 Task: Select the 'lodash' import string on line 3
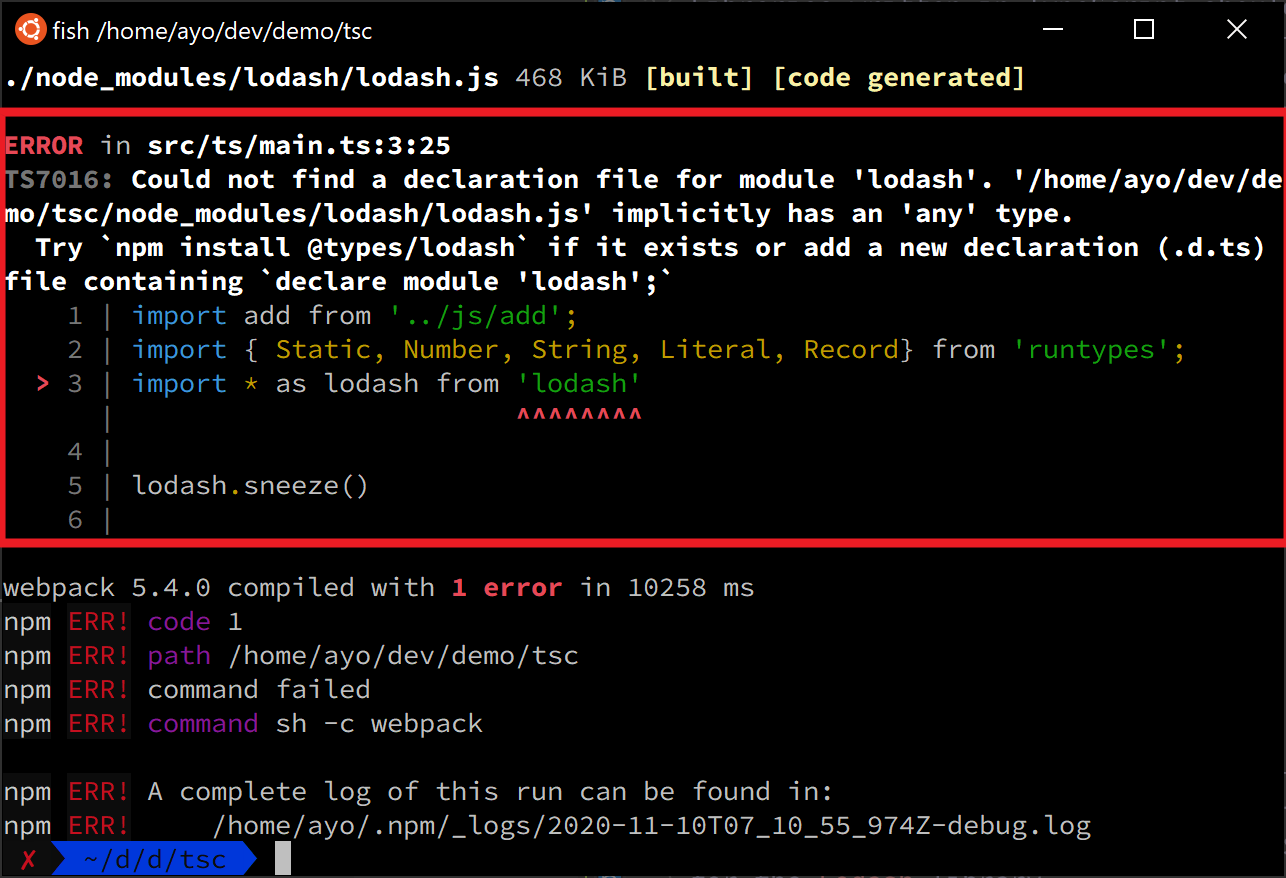(579, 383)
